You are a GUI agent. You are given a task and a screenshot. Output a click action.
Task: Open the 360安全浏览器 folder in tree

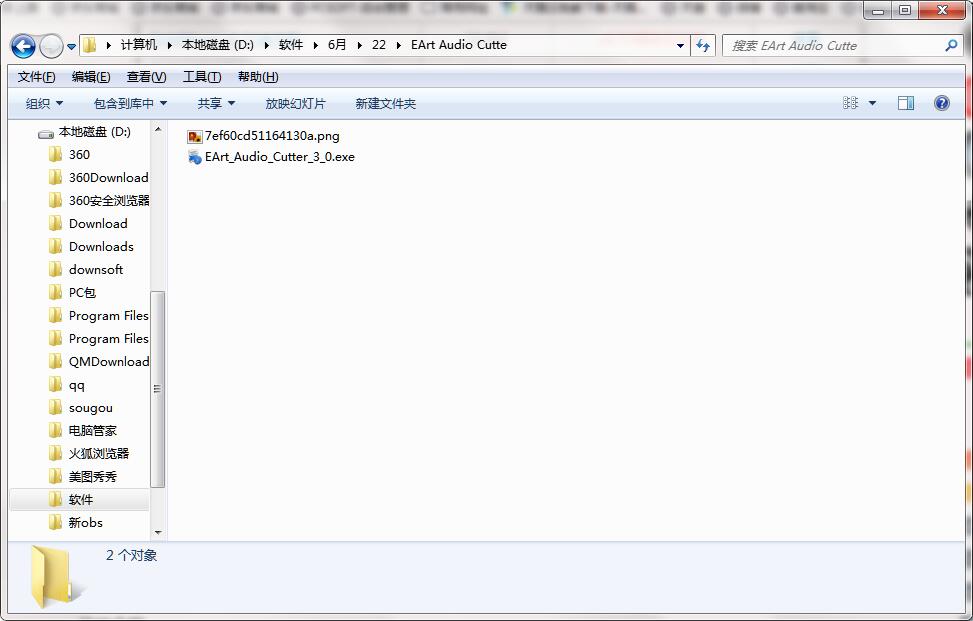pos(109,200)
